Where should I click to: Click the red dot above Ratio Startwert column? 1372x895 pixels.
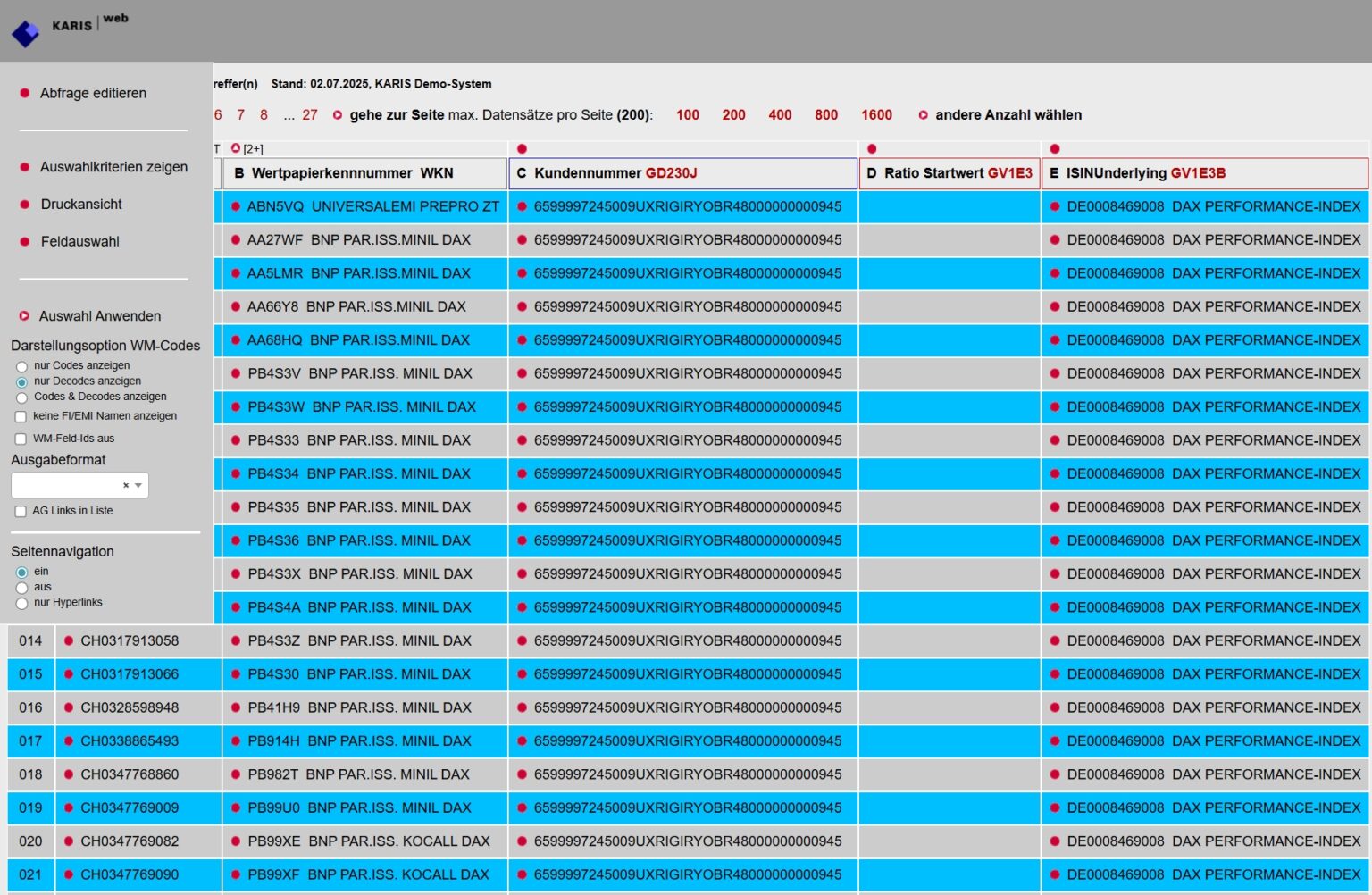[872, 149]
